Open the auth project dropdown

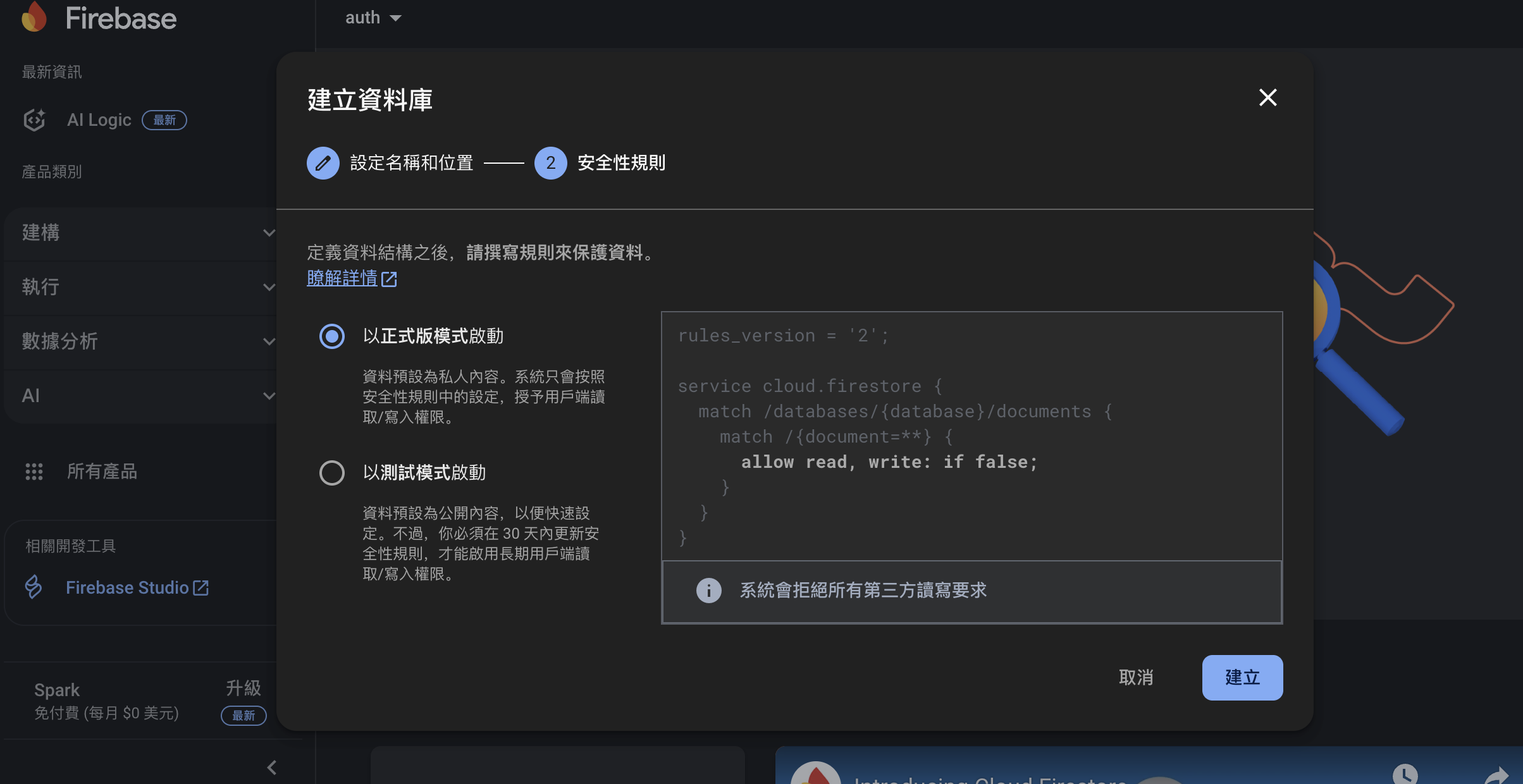point(373,18)
